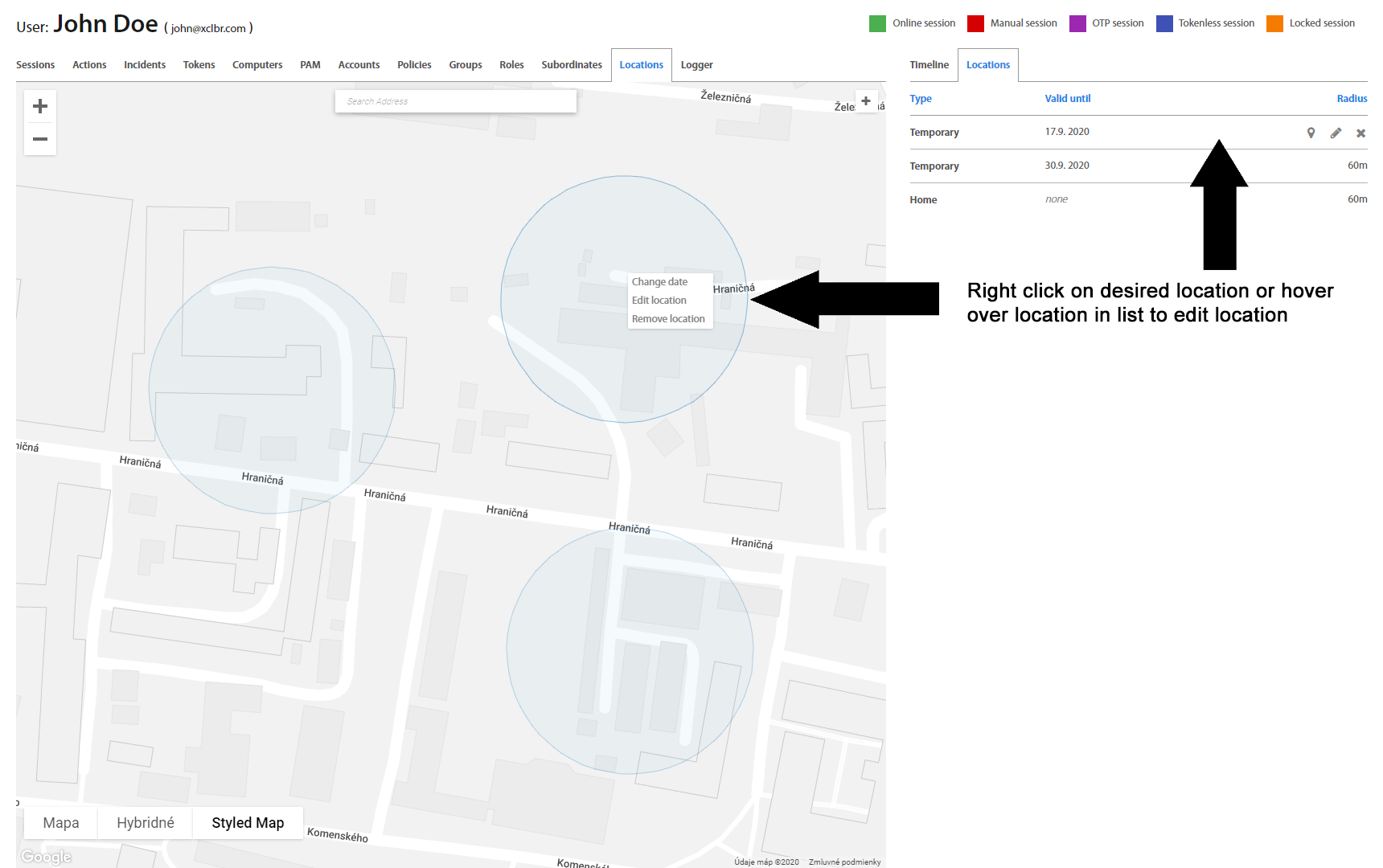Open the Subordinates tab
Viewport: 1383px width, 868px height.
571,65
